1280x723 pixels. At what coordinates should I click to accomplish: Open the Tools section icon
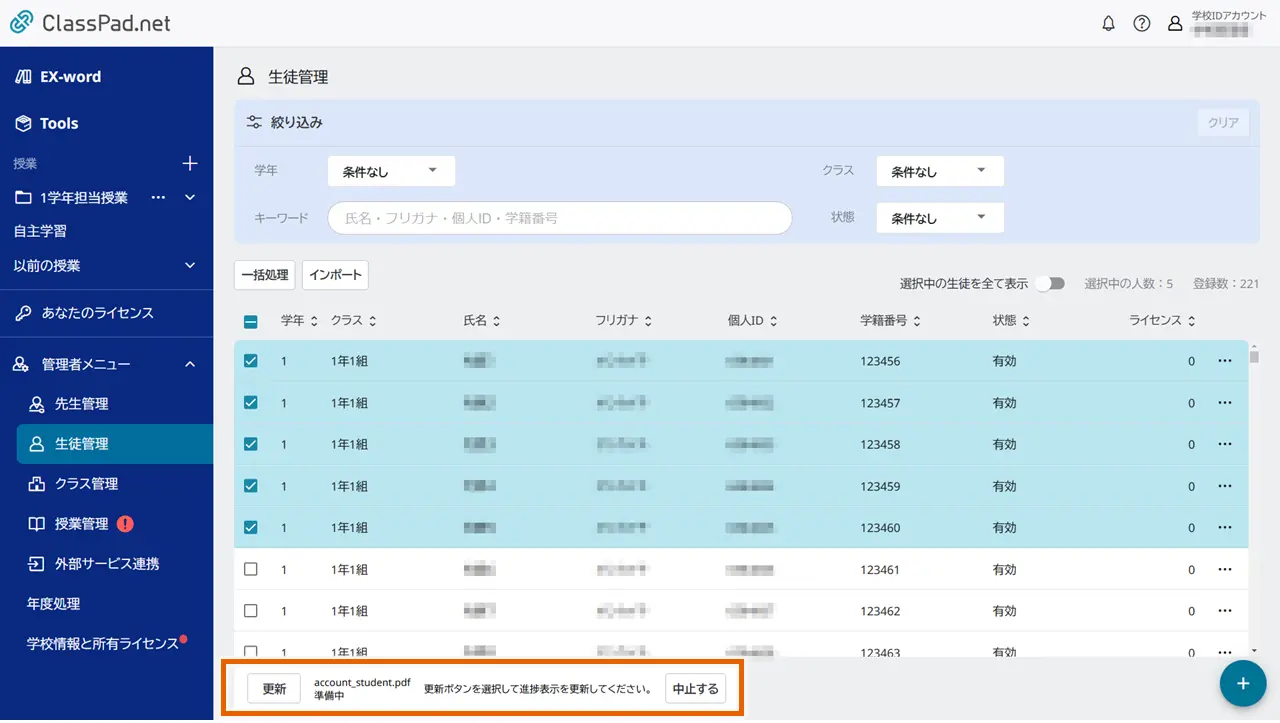[24, 123]
